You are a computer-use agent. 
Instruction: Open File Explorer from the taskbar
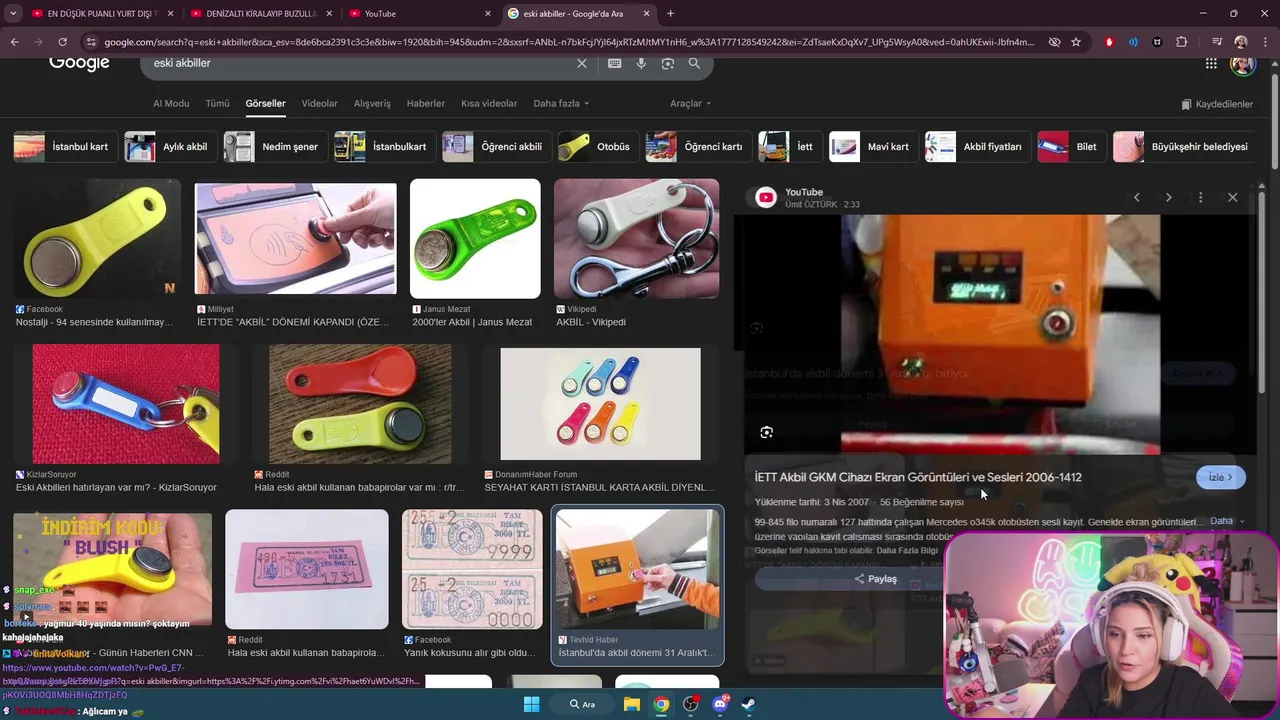(x=632, y=704)
